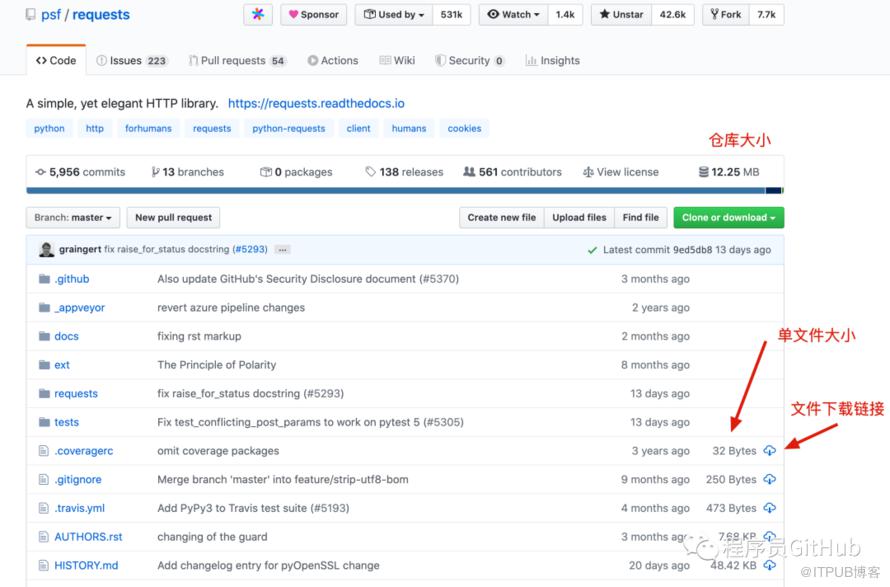890x587 pixels.
Task: View the 561 contributors list
Action: 513,171
